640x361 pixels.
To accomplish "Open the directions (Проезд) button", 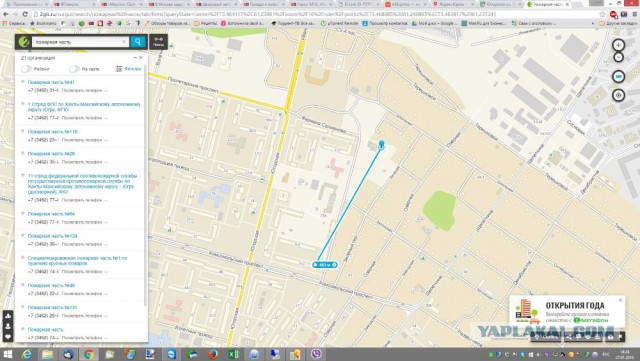I will pyautogui.click(x=158, y=42).
